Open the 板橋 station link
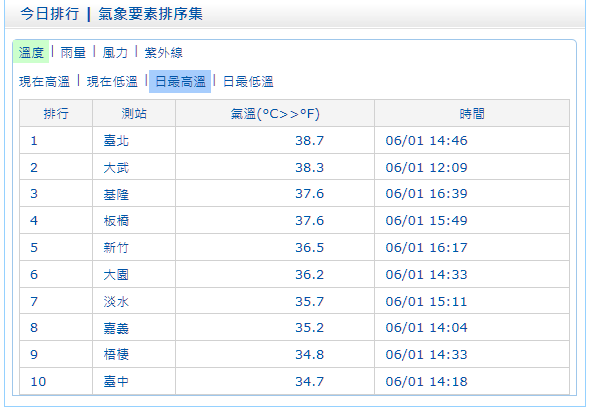 click(116, 221)
